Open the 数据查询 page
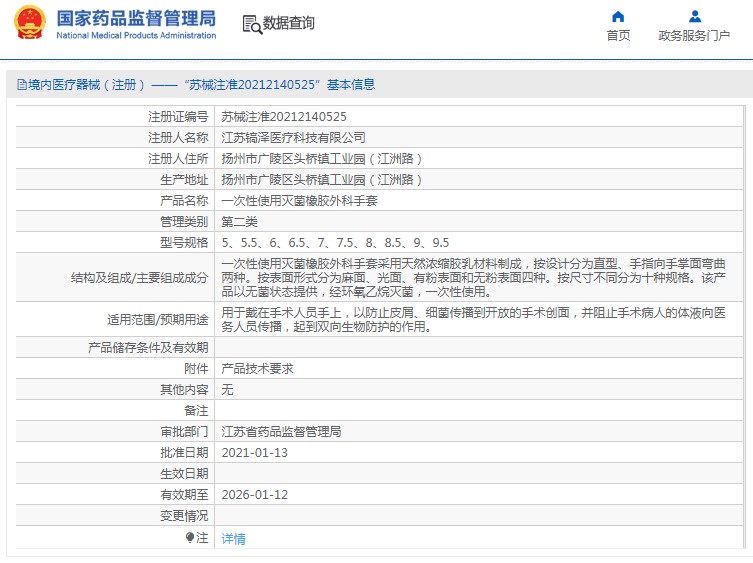Screen dimensions: 753x563 point(289,24)
